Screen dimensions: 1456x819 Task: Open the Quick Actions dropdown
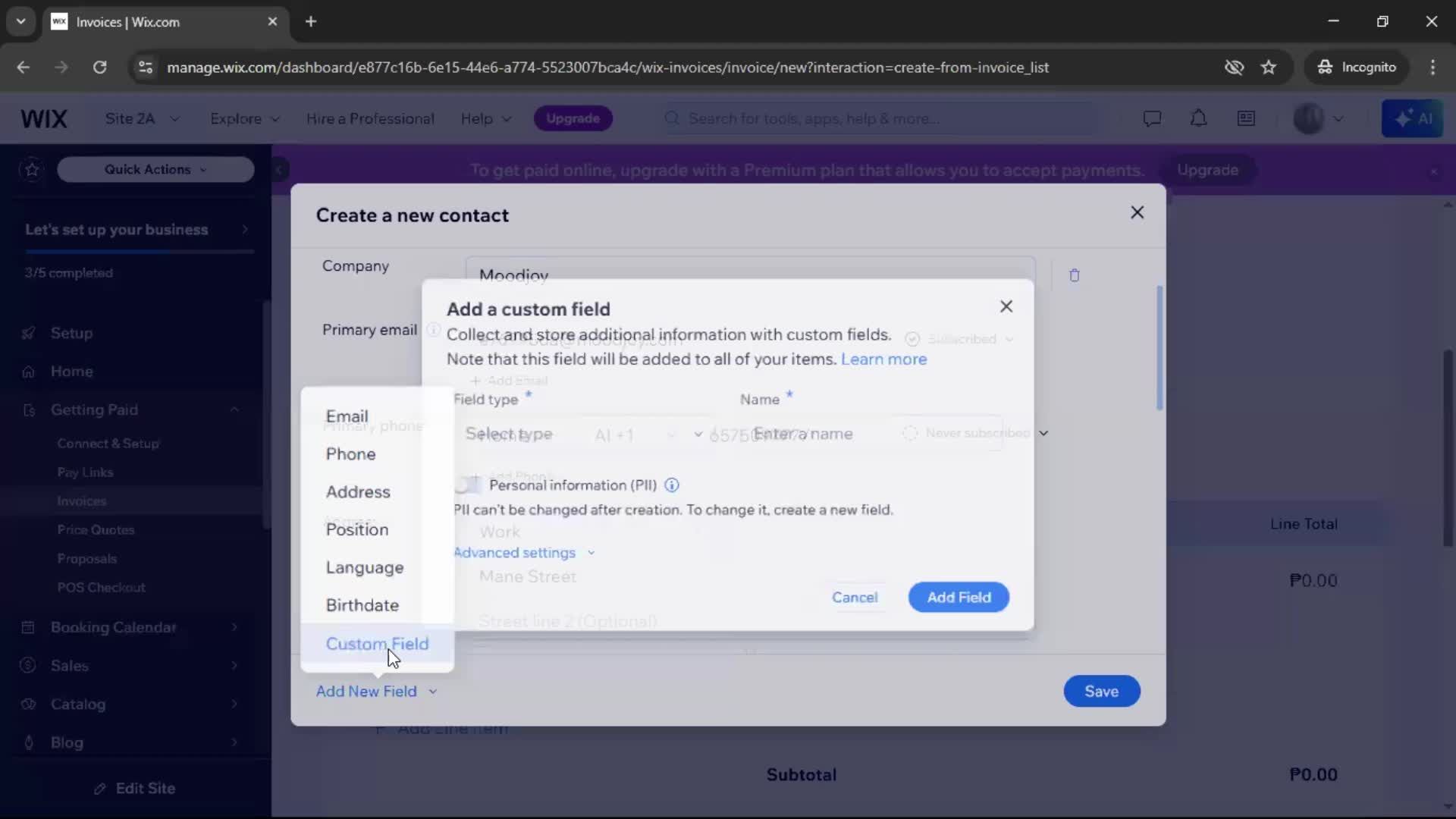point(155,170)
